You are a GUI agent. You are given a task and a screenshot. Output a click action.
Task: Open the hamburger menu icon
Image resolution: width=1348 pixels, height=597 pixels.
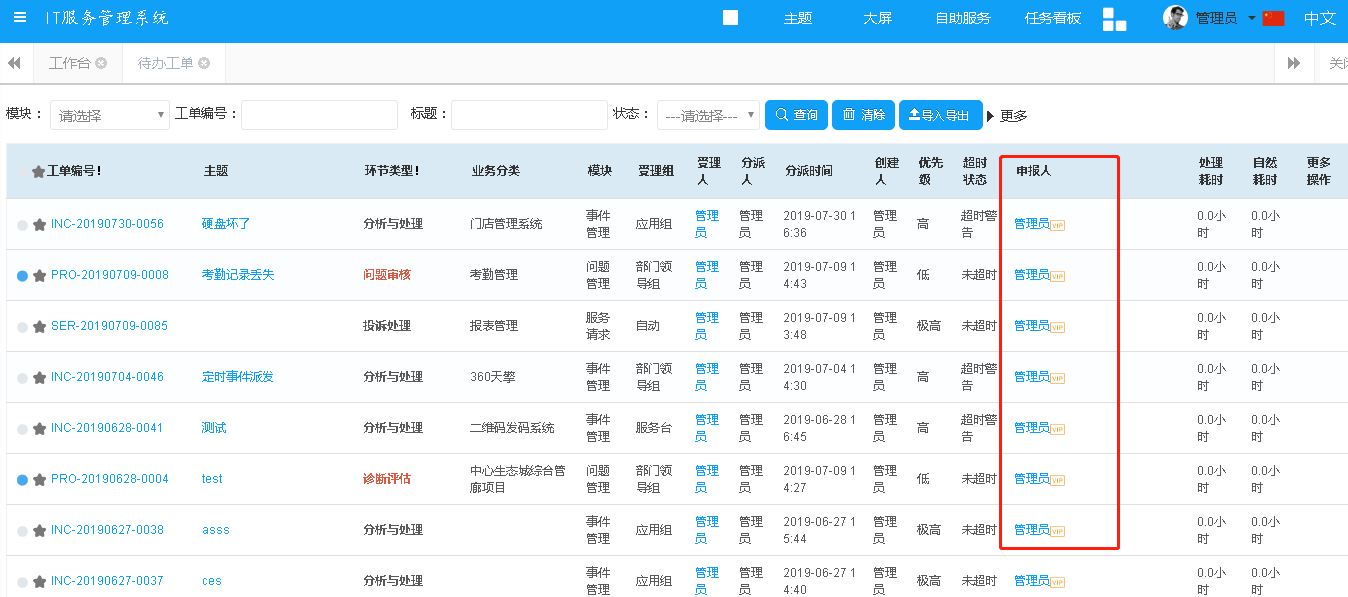(x=20, y=18)
